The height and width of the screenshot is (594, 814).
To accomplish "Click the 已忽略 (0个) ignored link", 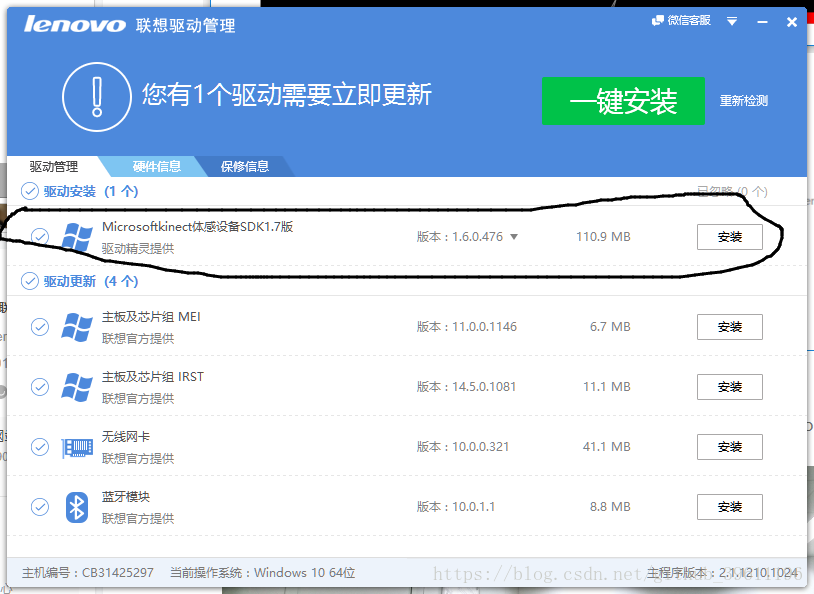I will (732, 191).
